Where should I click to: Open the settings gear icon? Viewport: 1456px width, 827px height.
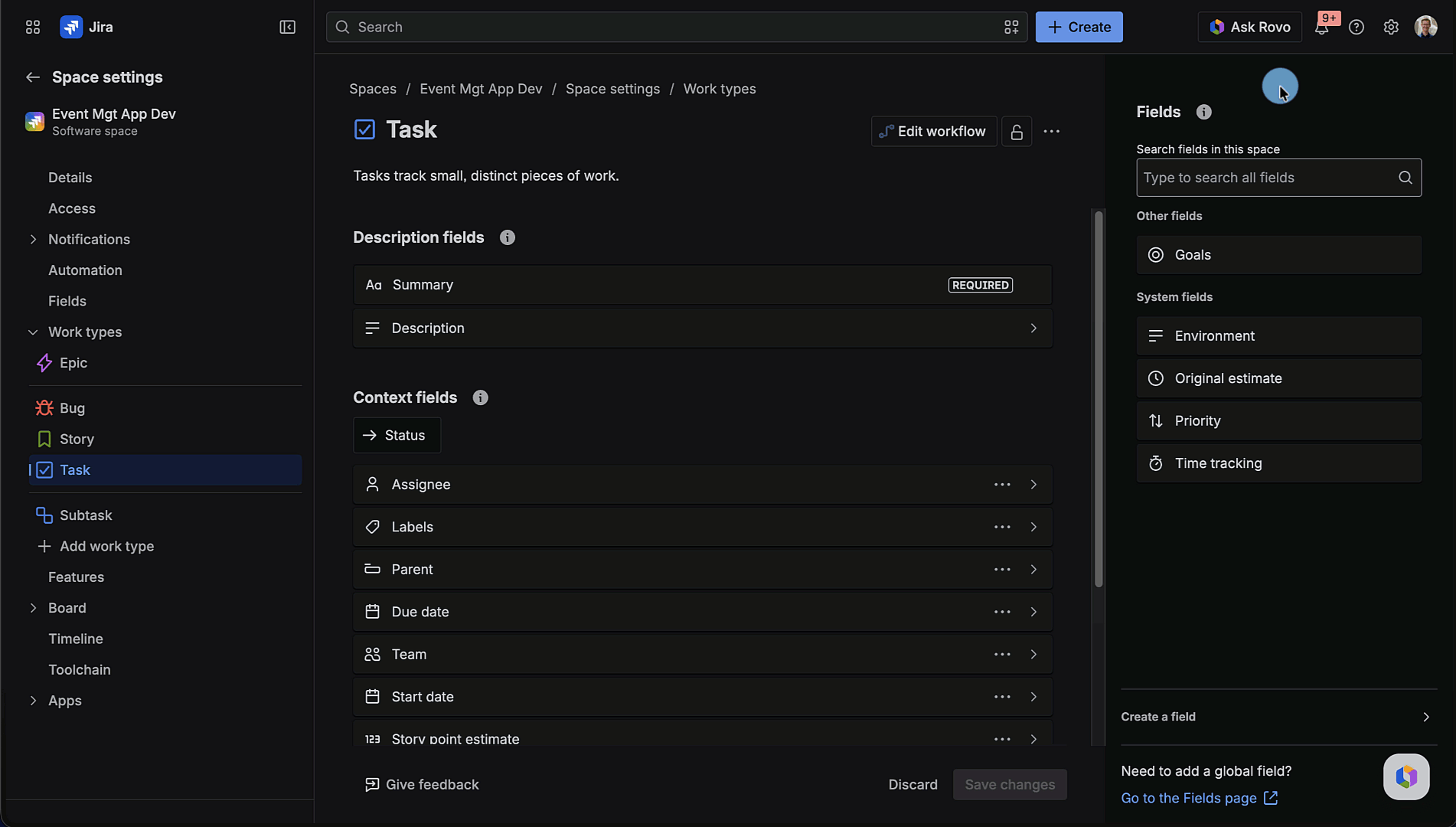(x=1391, y=27)
